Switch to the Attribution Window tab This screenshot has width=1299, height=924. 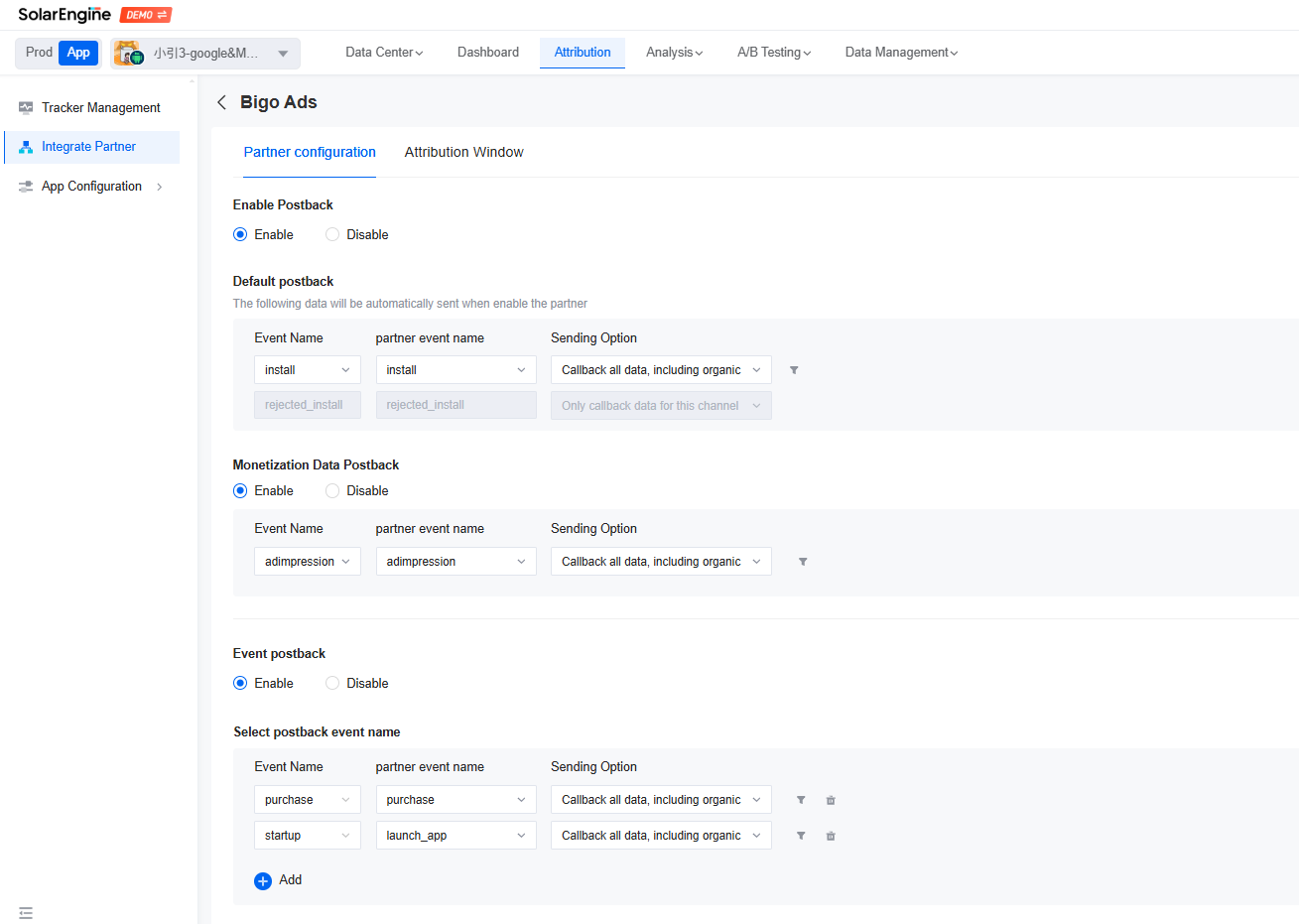pos(463,152)
